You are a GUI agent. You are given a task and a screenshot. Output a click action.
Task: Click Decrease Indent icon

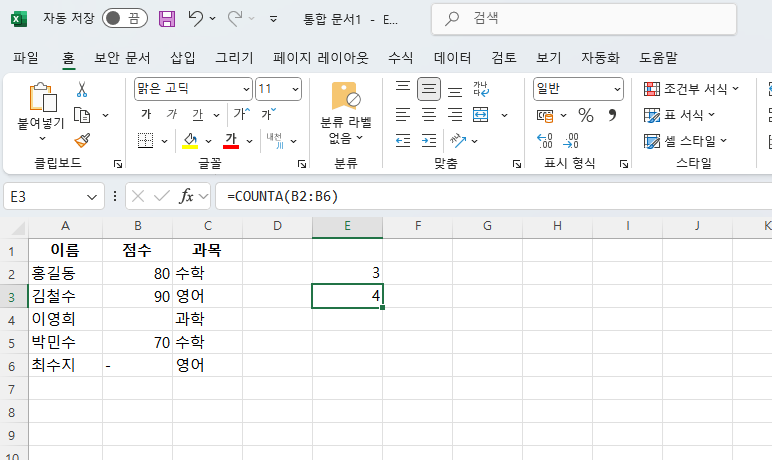403,141
